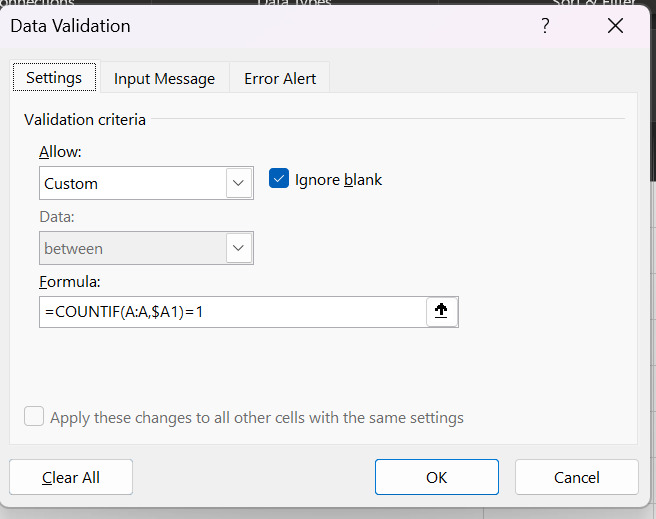
Task: Click the Data Types label behind the dialog
Action: pos(295,4)
